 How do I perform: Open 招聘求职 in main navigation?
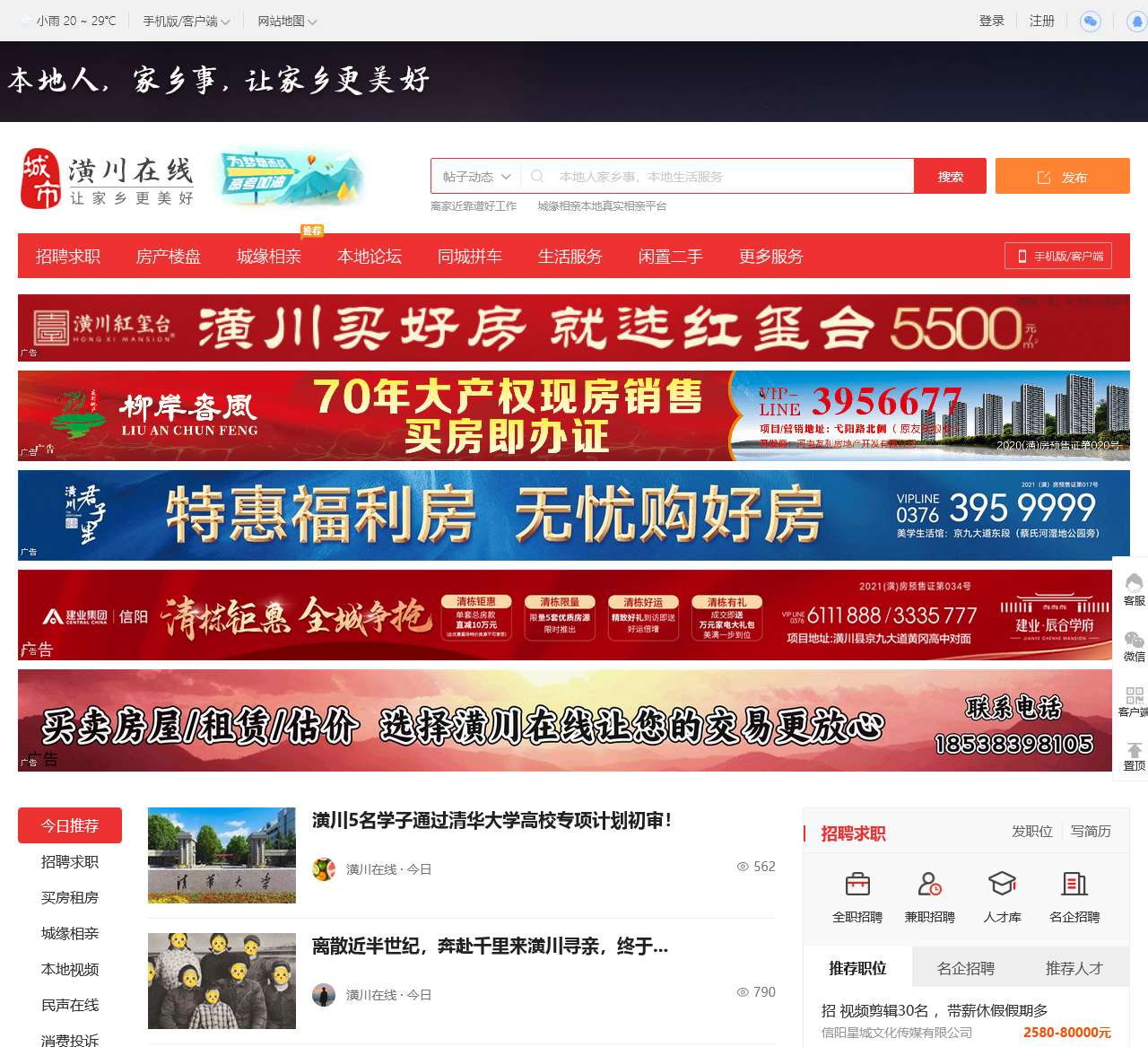(x=68, y=257)
